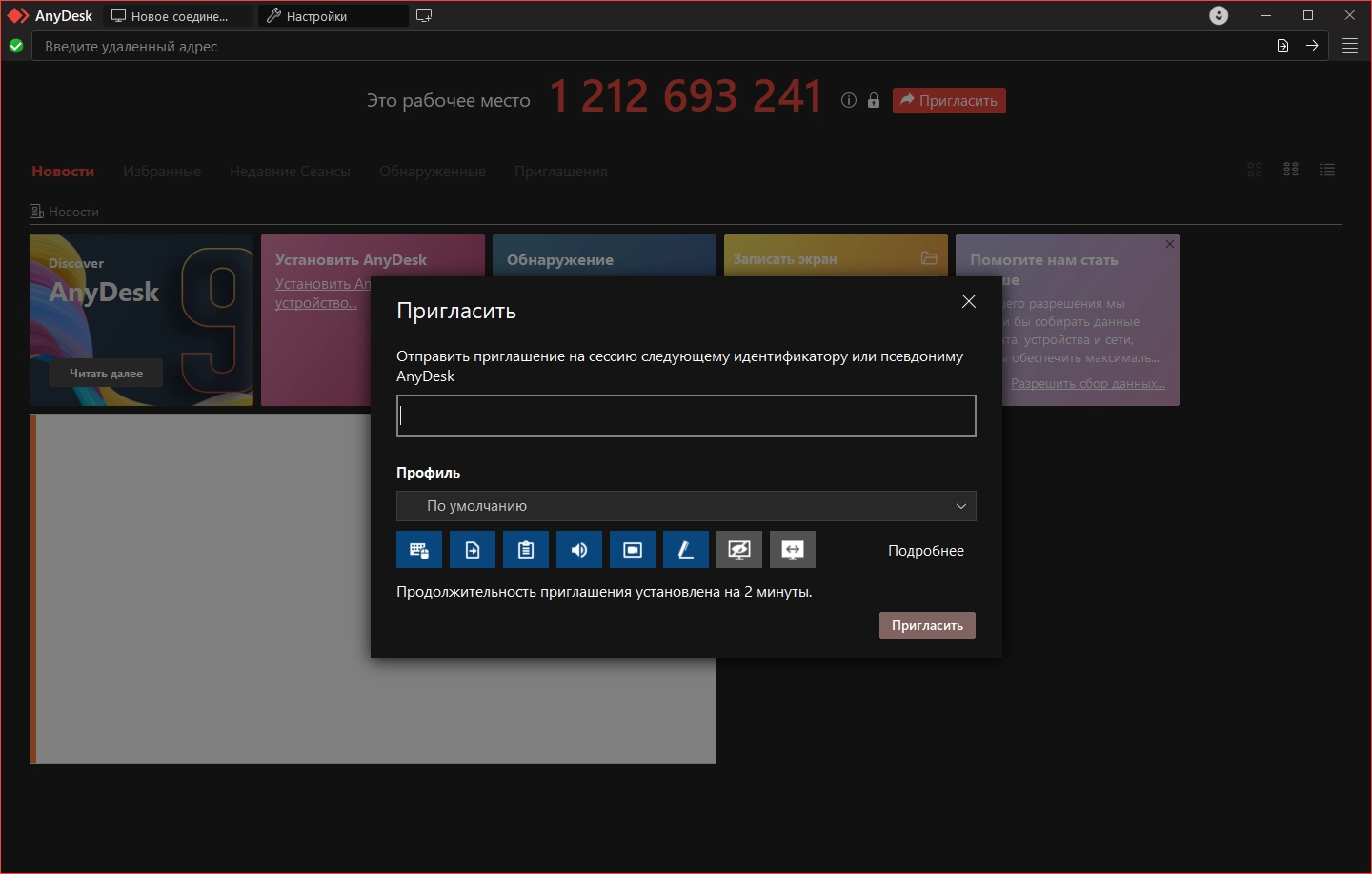Expand the Профиль dropdown 'По умолчанию'

pos(686,506)
